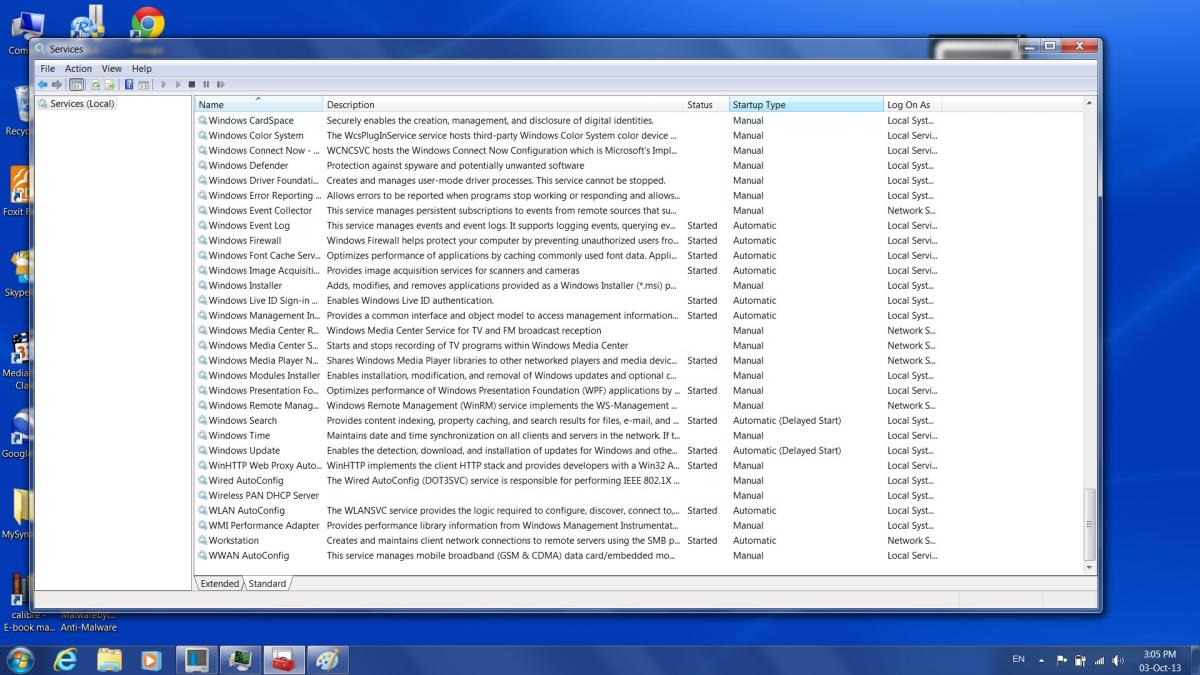Image resolution: width=1200 pixels, height=675 pixels.
Task: Select Wireless PAN DHCP Server row
Action: coord(568,496)
